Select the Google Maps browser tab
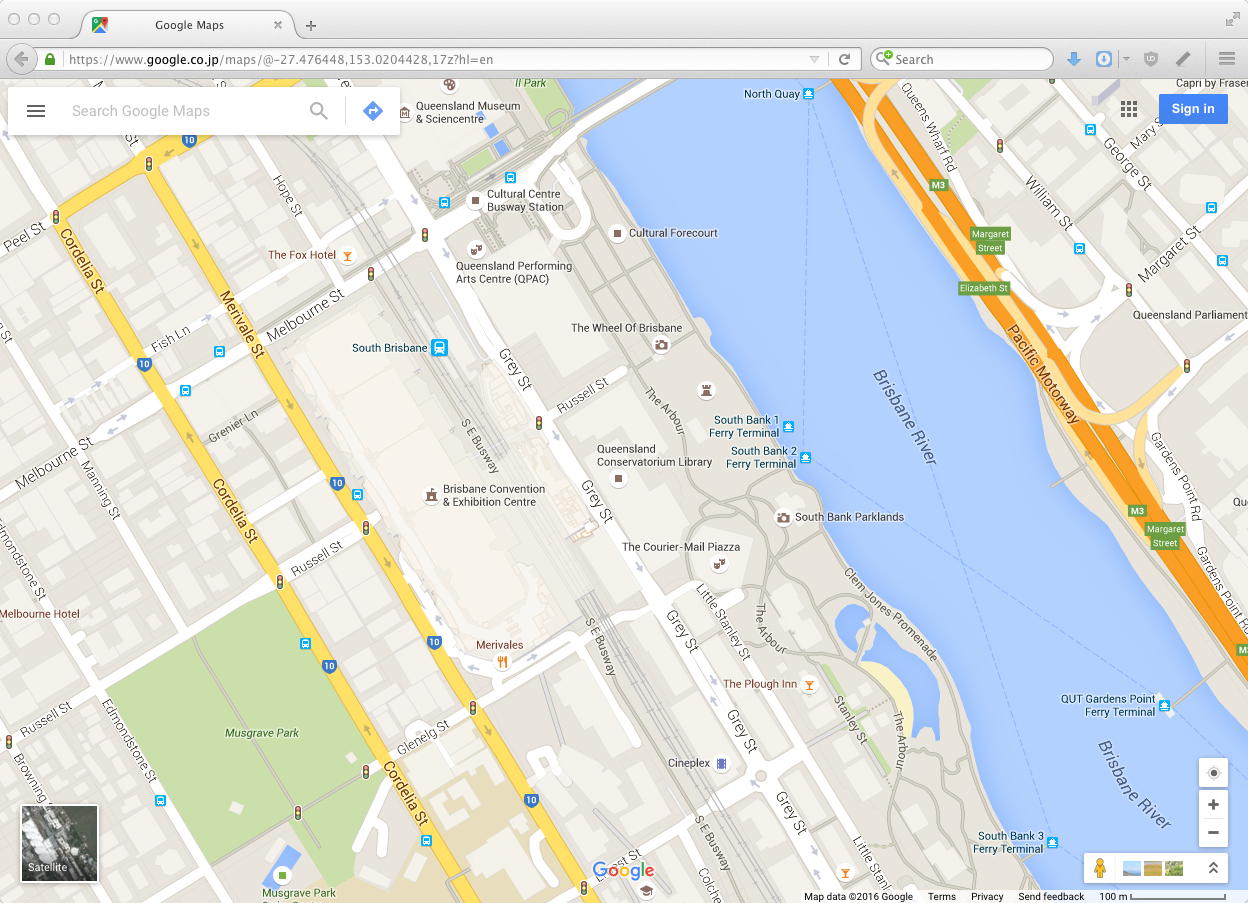 pyautogui.click(x=189, y=25)
